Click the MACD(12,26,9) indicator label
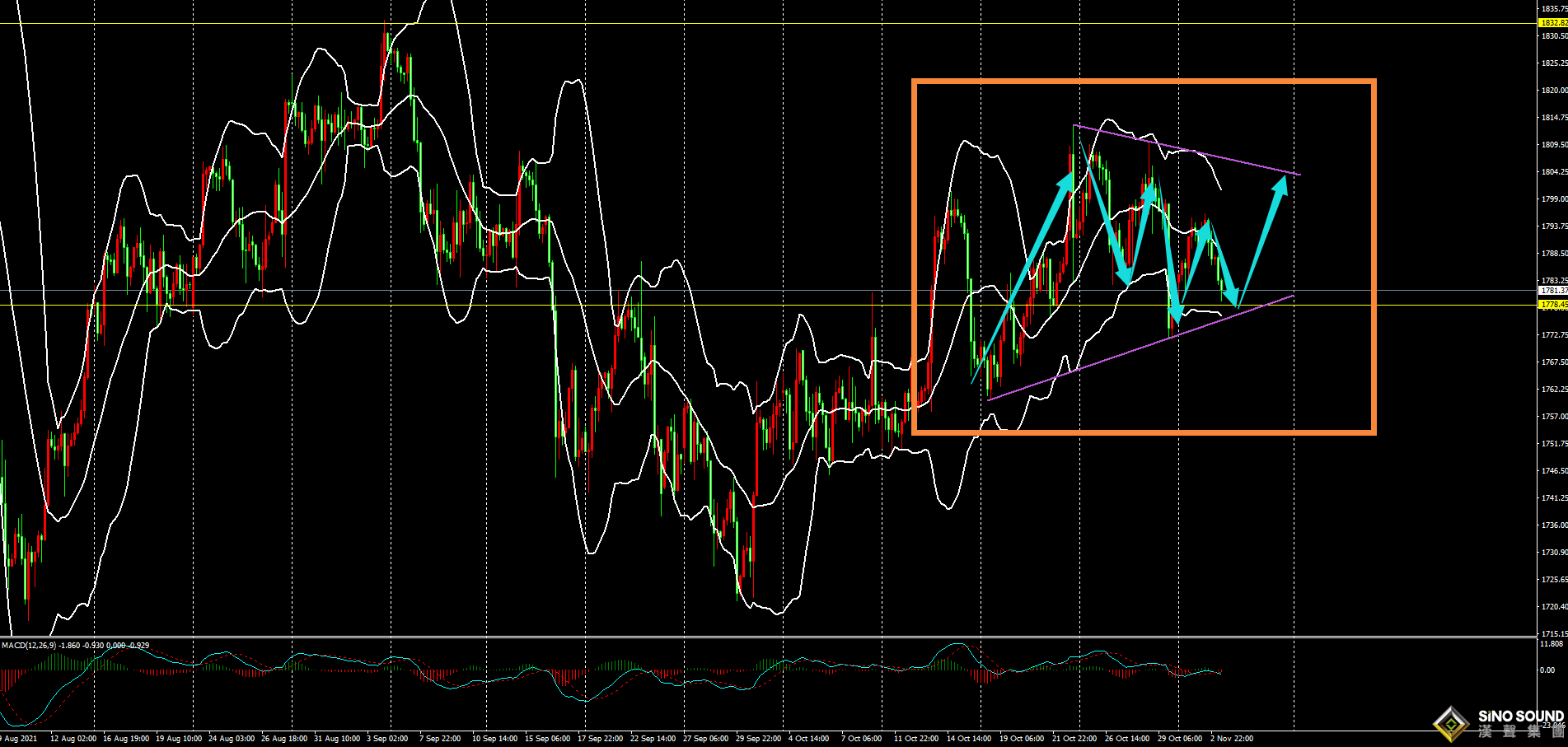 pos(29,645)
